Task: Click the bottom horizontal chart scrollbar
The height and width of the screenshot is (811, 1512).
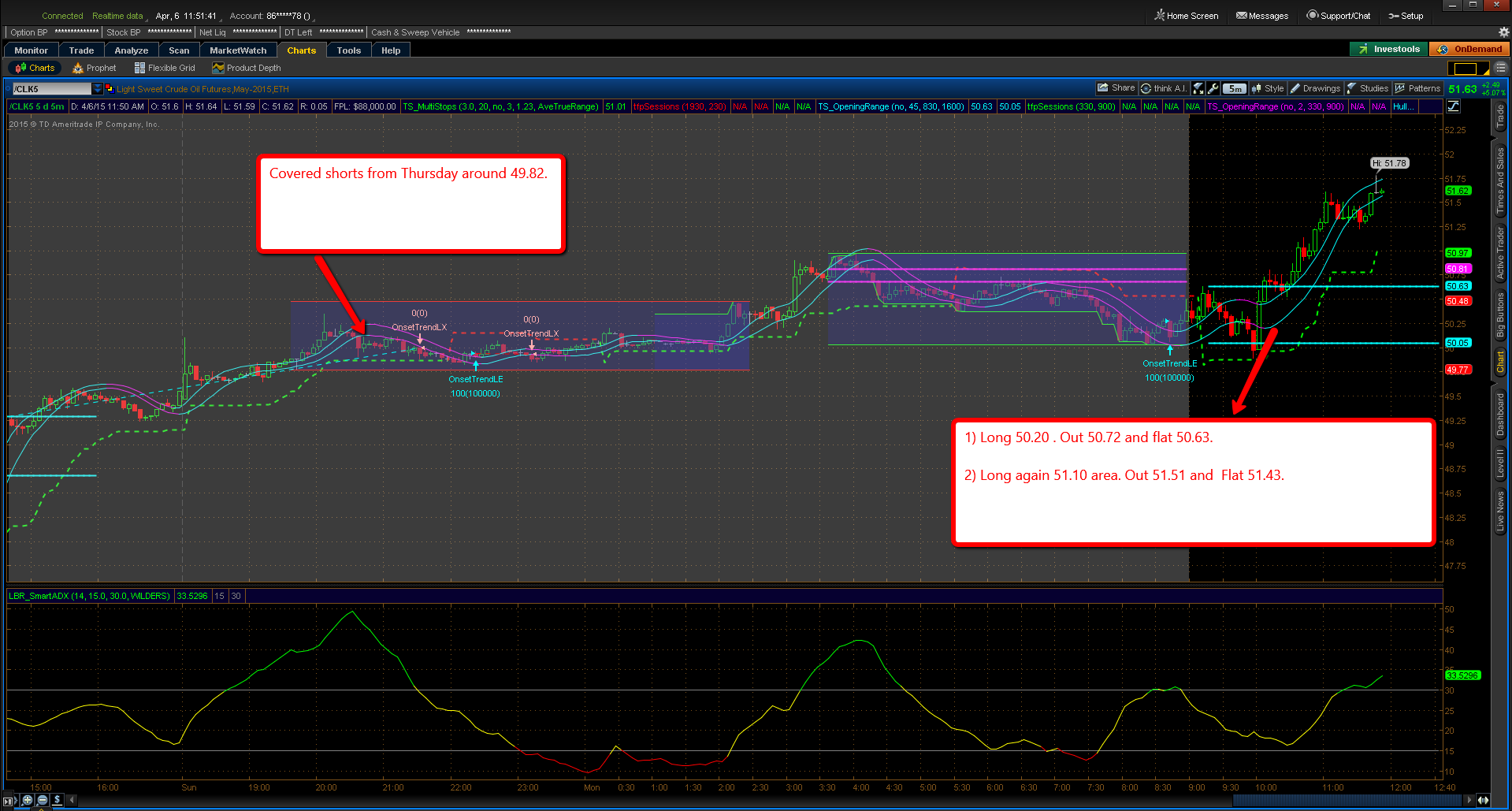Action: coord(1347,800)
